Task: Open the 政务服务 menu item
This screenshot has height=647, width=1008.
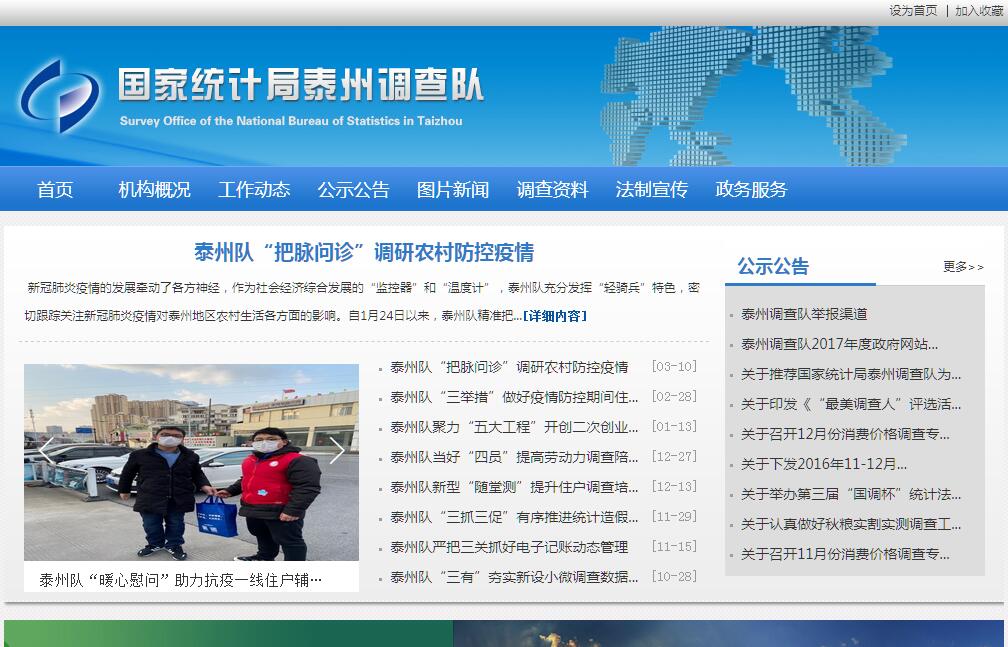Action: point(751,190)
